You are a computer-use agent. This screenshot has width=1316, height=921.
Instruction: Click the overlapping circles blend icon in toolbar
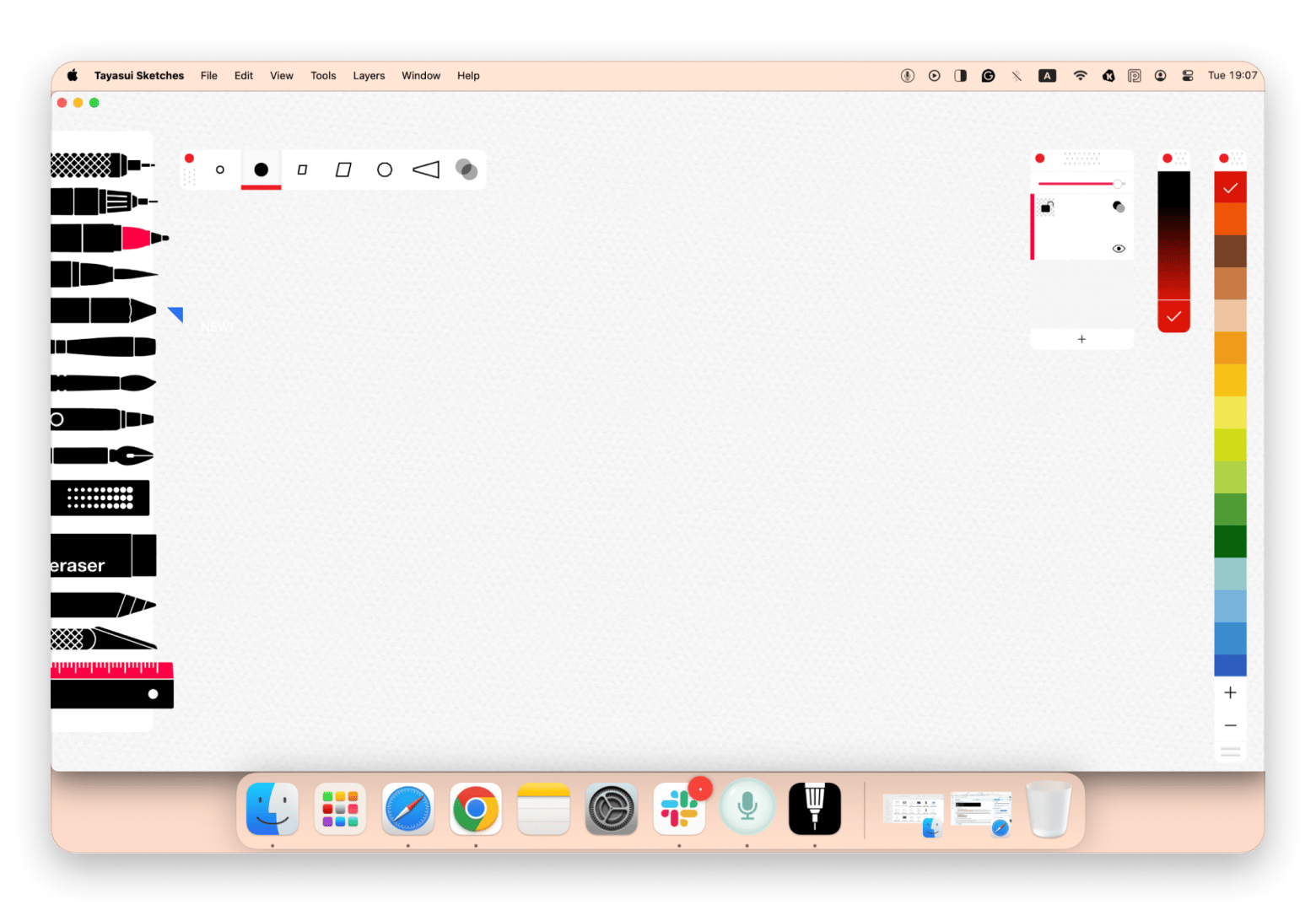467,170
